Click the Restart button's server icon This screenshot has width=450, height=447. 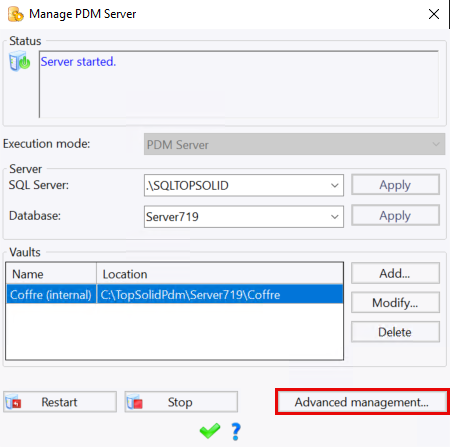(13, 402)
